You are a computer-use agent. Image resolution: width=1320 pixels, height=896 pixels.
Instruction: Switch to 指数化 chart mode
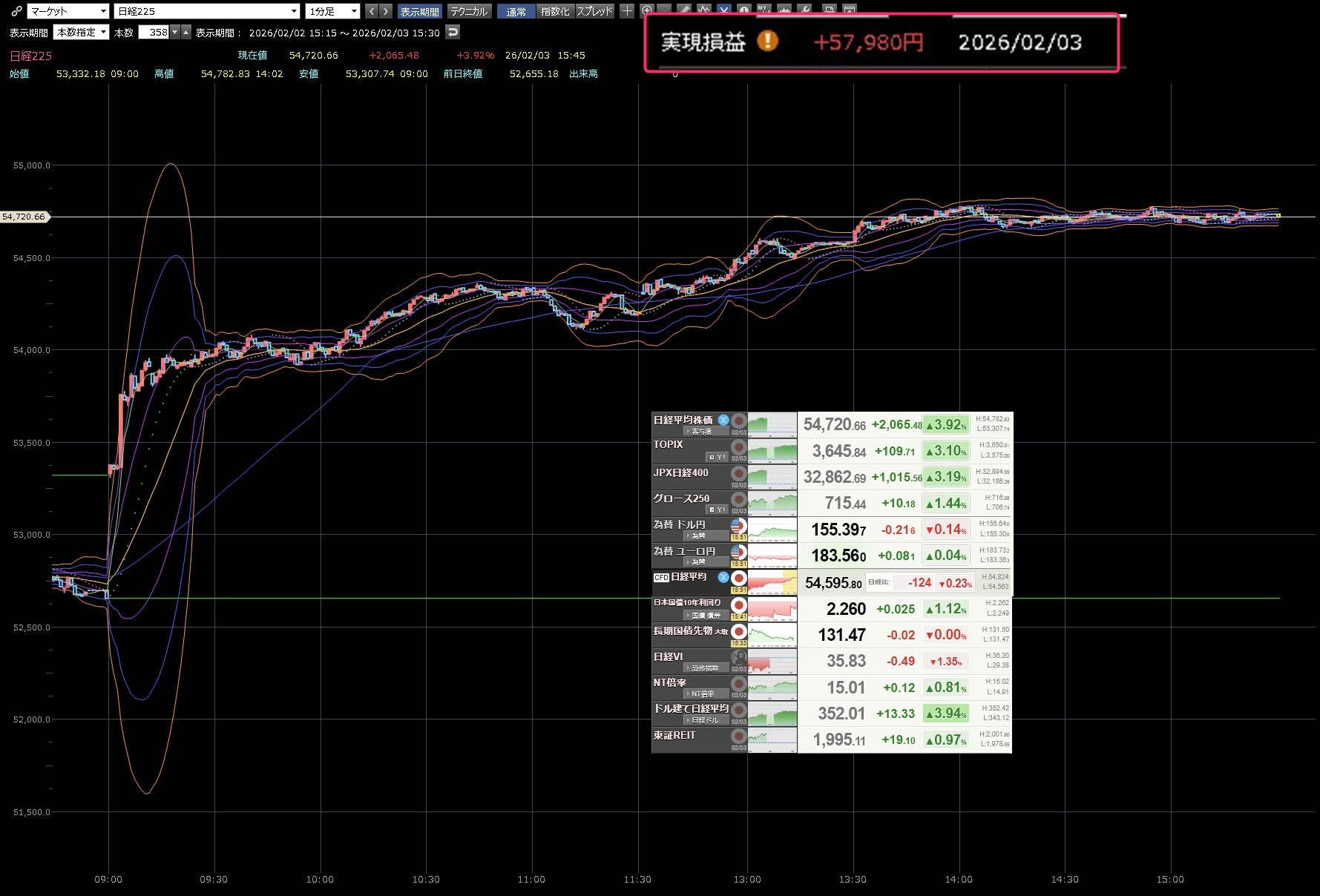click(555, 11)
